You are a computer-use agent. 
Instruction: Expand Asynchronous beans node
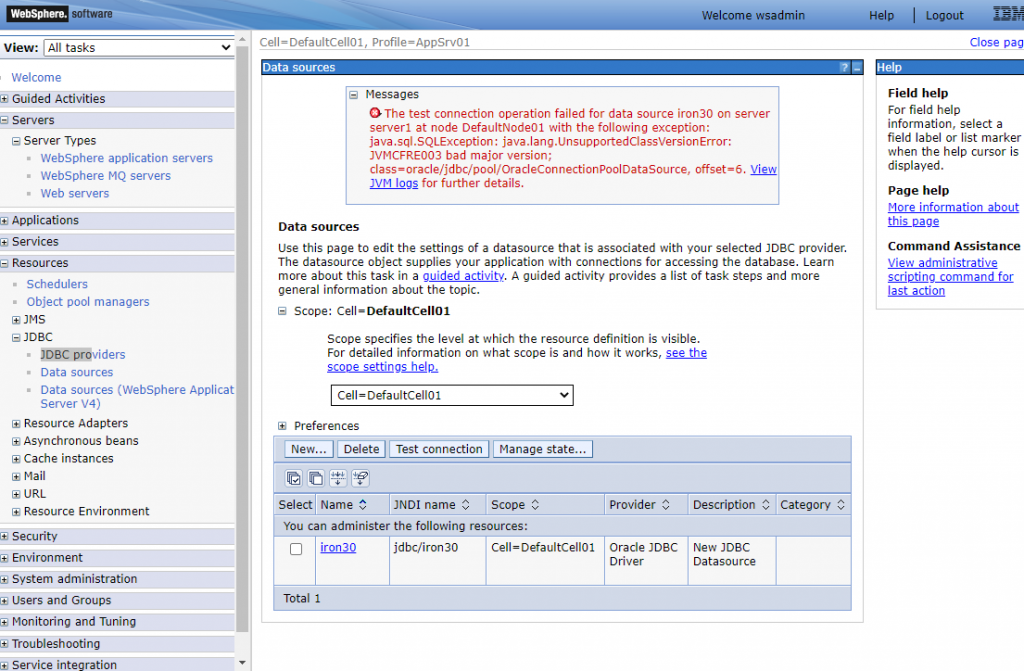click(16, 442)
